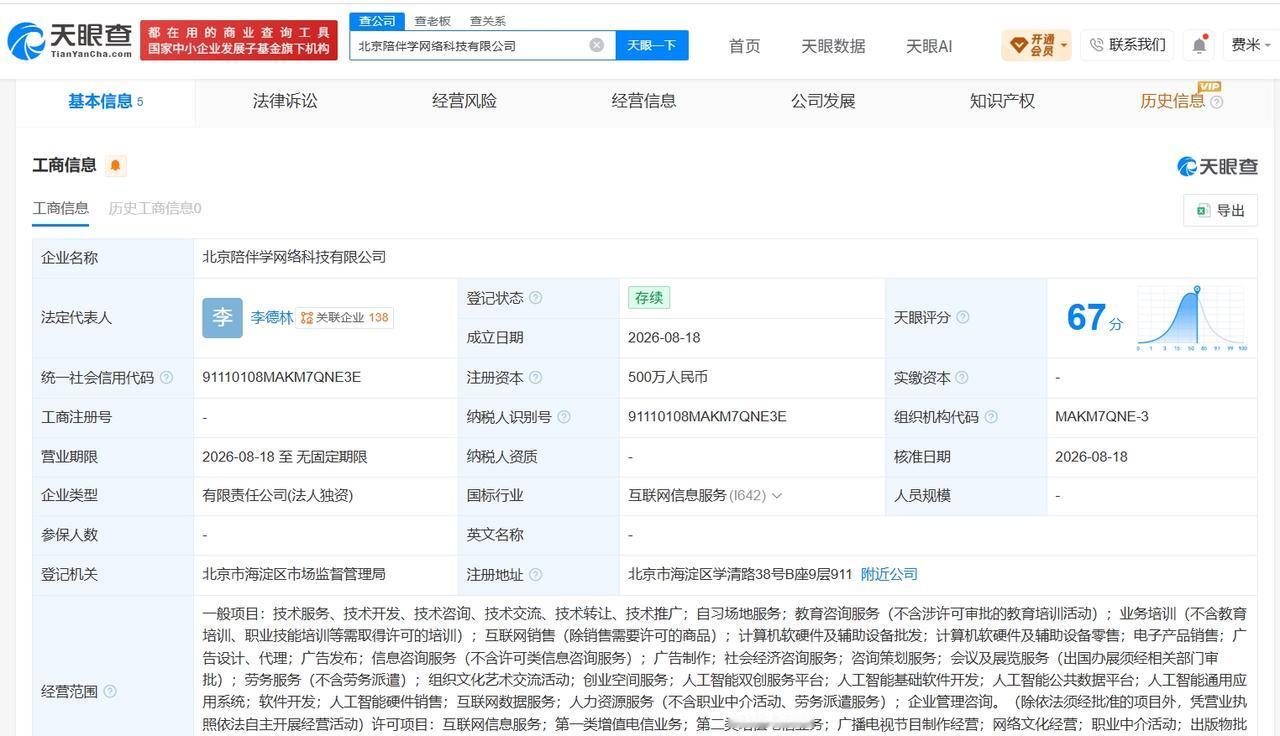Open the 经营信息 tab
The image size is (1280, 736).
[644, 101]
